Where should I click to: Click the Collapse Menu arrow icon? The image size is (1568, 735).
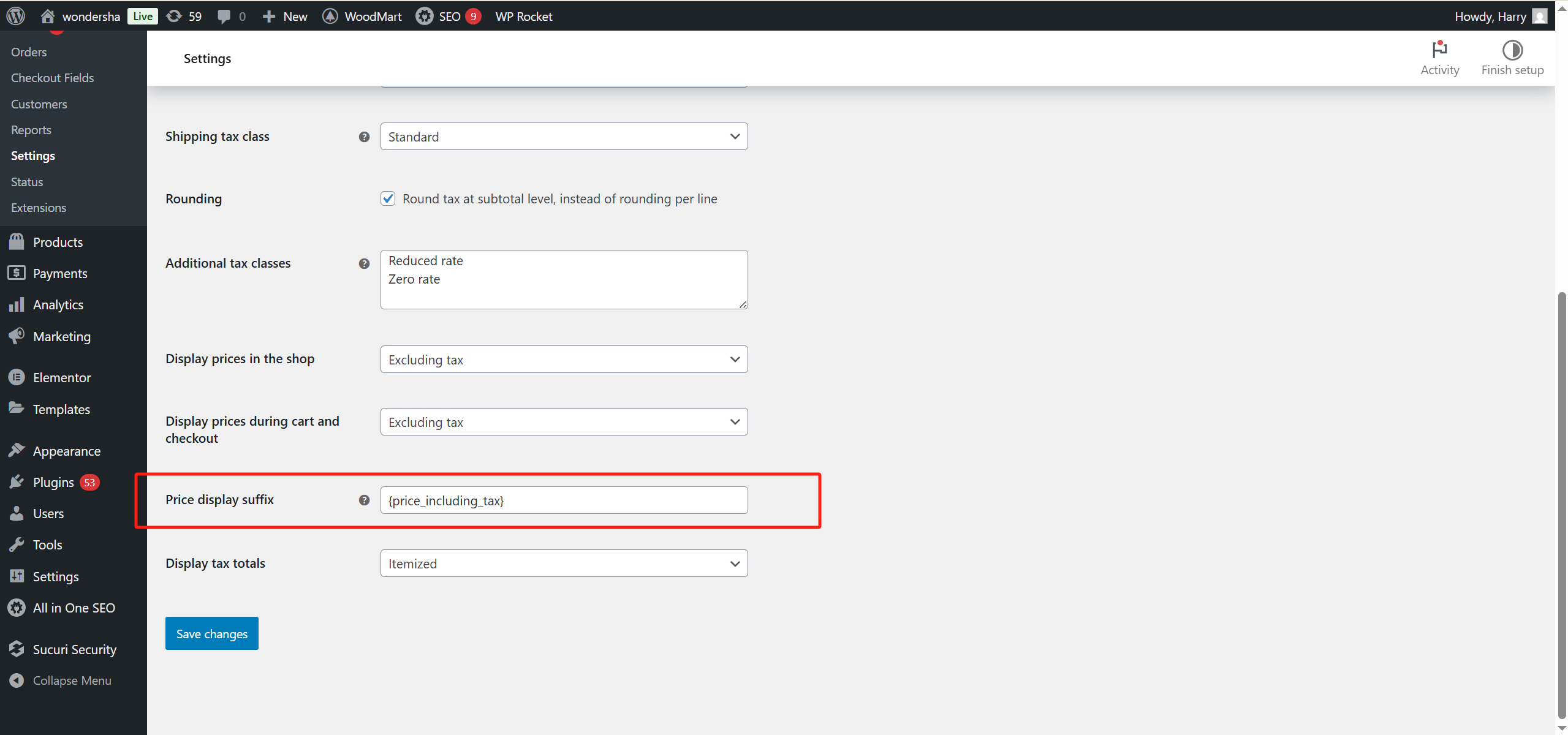pos(17,680)
